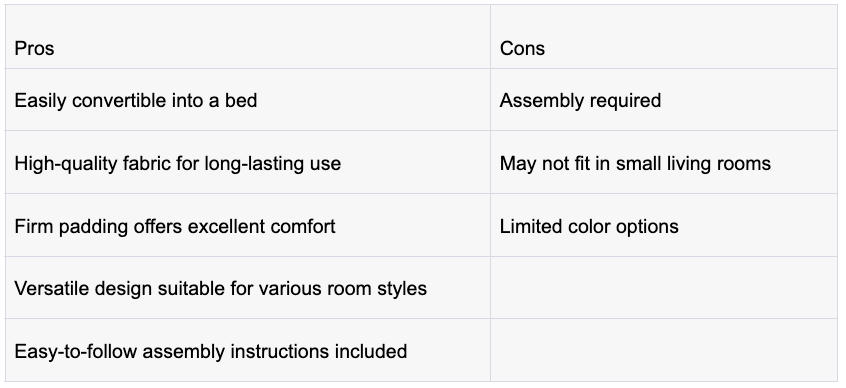The image size is (846, 388).
Task: Select 'Easily convertible into a bed' cell
Action: point(248,100)
